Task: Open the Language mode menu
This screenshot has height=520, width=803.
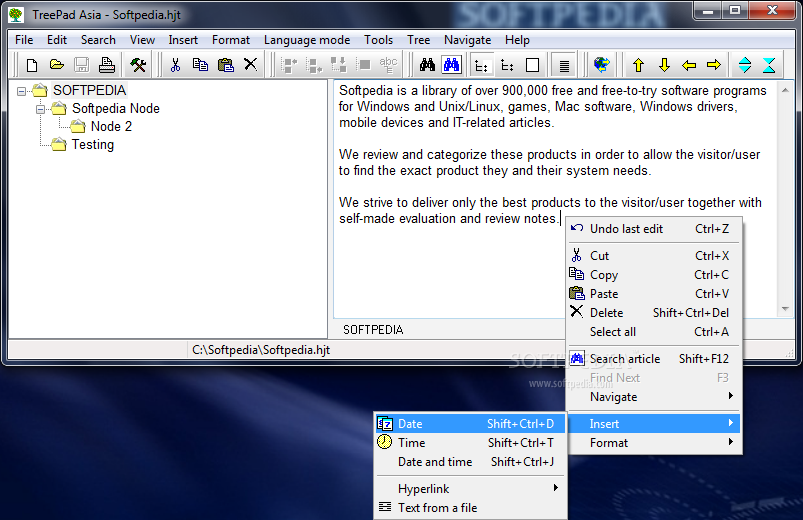Action: (307, 40)
